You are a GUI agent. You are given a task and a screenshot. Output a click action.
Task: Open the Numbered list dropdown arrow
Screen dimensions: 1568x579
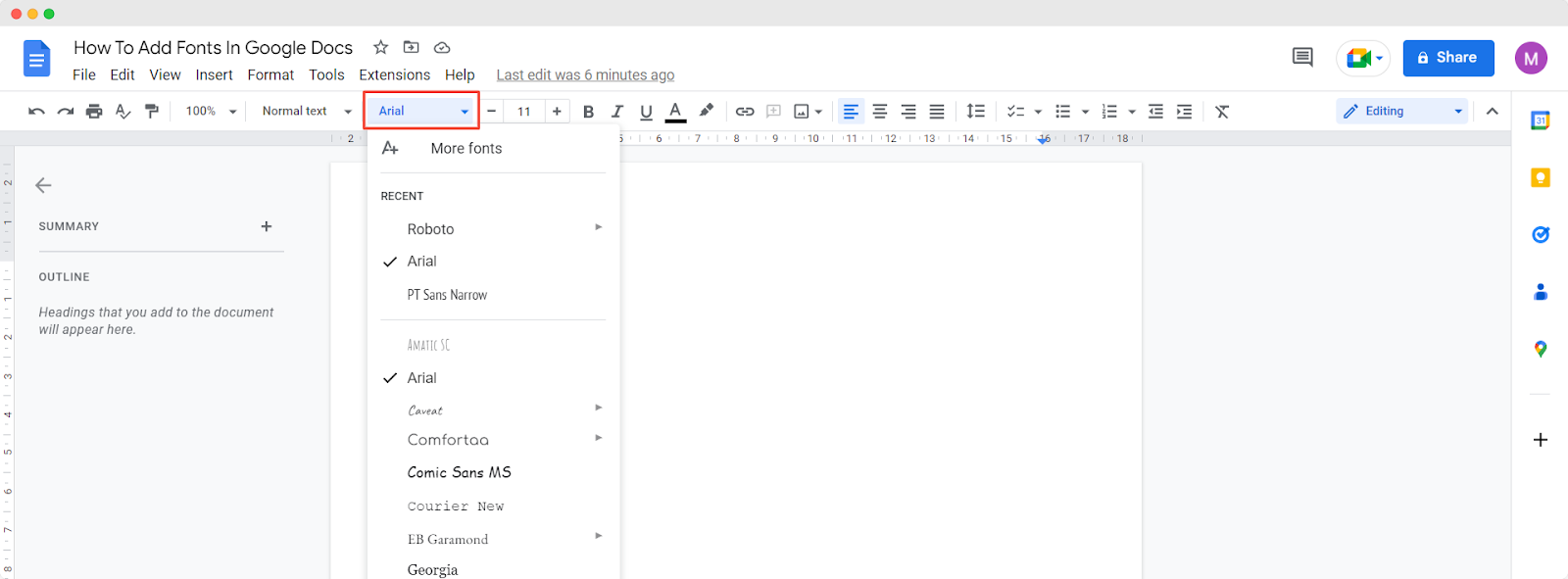click(1132, 112)
